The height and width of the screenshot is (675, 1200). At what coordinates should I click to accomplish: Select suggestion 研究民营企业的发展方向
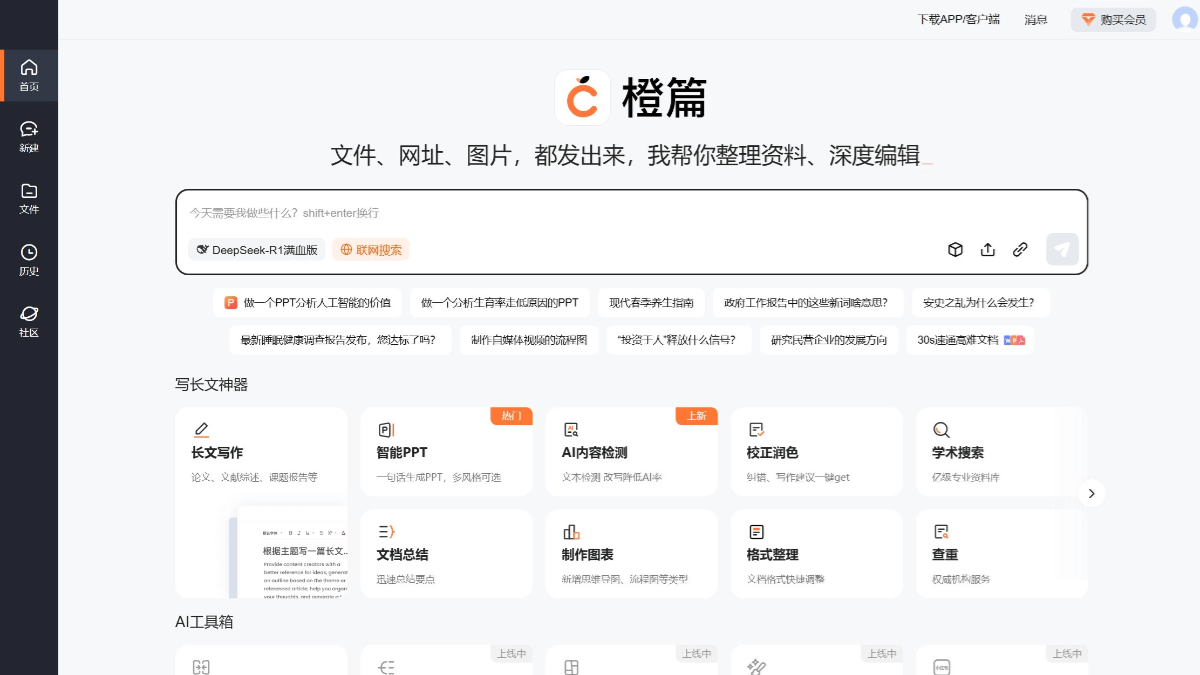point(828,340)
